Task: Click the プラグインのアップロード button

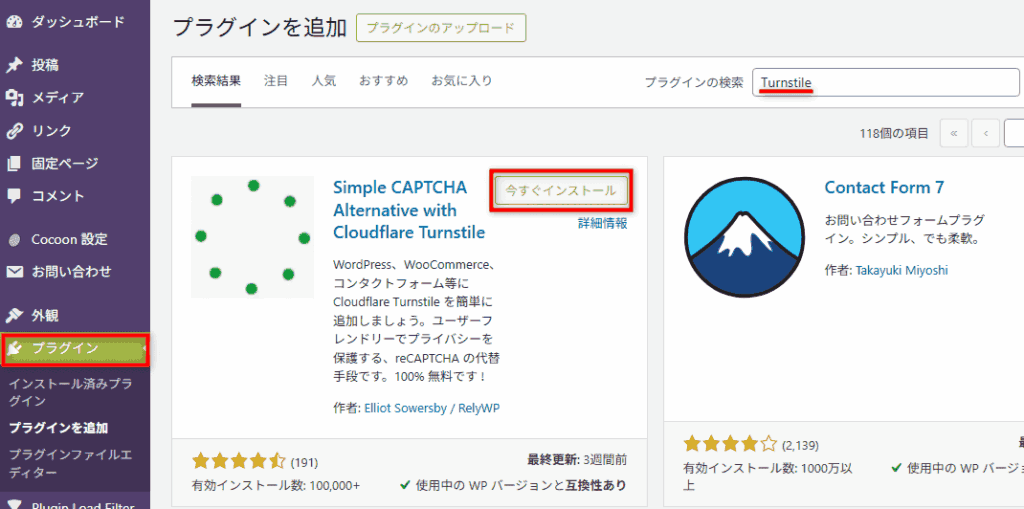Action: point(440,28)
